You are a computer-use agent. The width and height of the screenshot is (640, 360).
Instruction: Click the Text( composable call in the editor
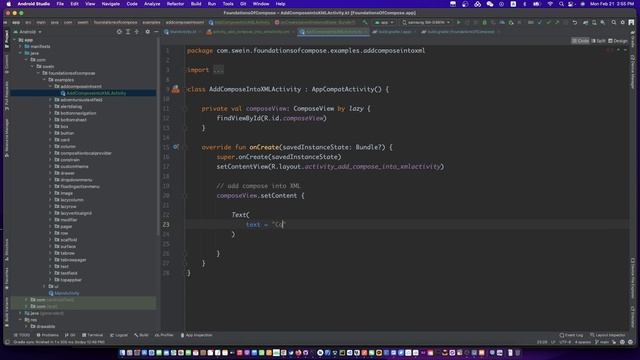coord(240,215)
